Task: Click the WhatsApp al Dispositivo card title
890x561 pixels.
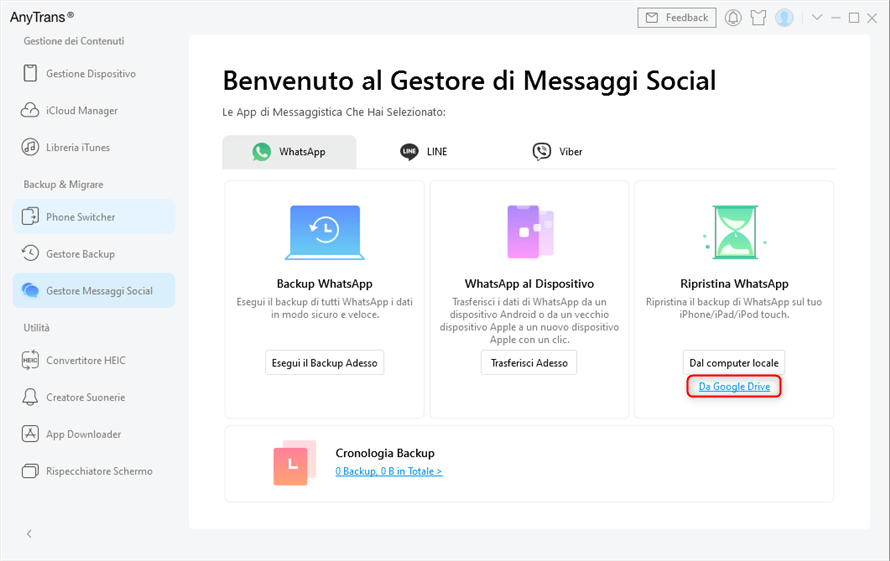Action: tap(530, 283)
